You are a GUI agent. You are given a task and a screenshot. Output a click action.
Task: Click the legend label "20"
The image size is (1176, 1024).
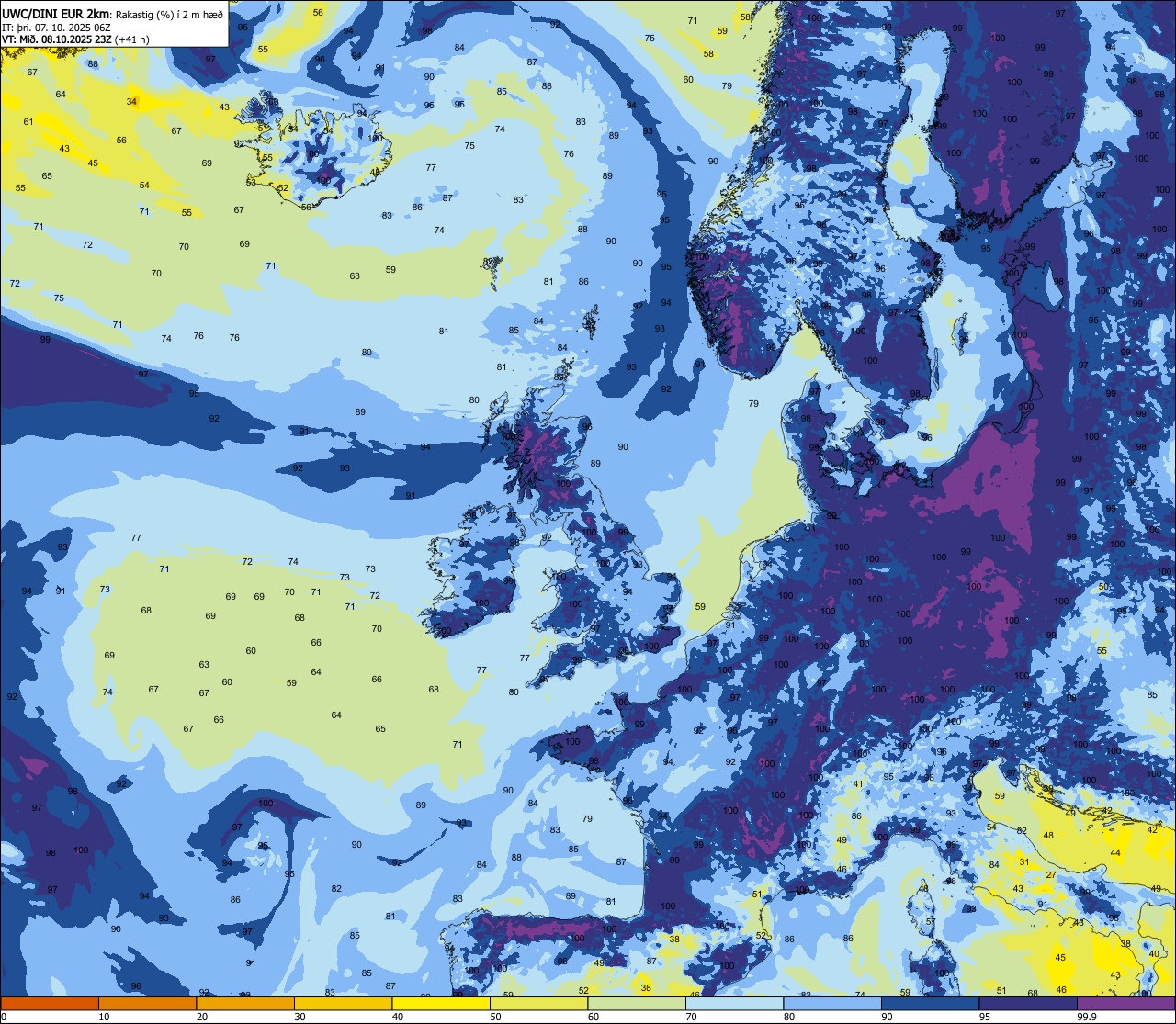click(202, 1017)
